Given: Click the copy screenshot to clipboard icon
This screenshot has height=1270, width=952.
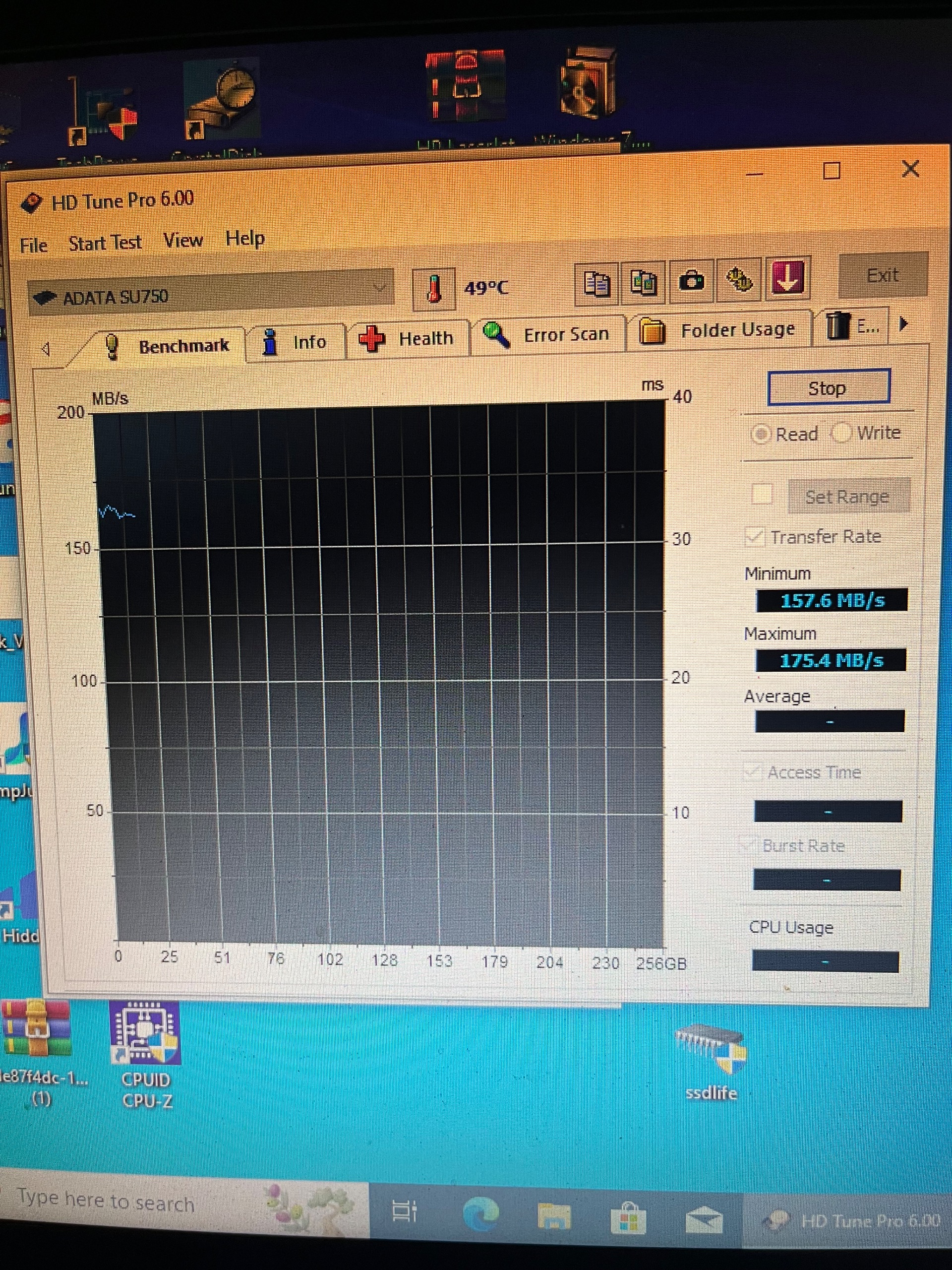Looking at the screenshot, I should pyautogui.click(x=644, y=282).
